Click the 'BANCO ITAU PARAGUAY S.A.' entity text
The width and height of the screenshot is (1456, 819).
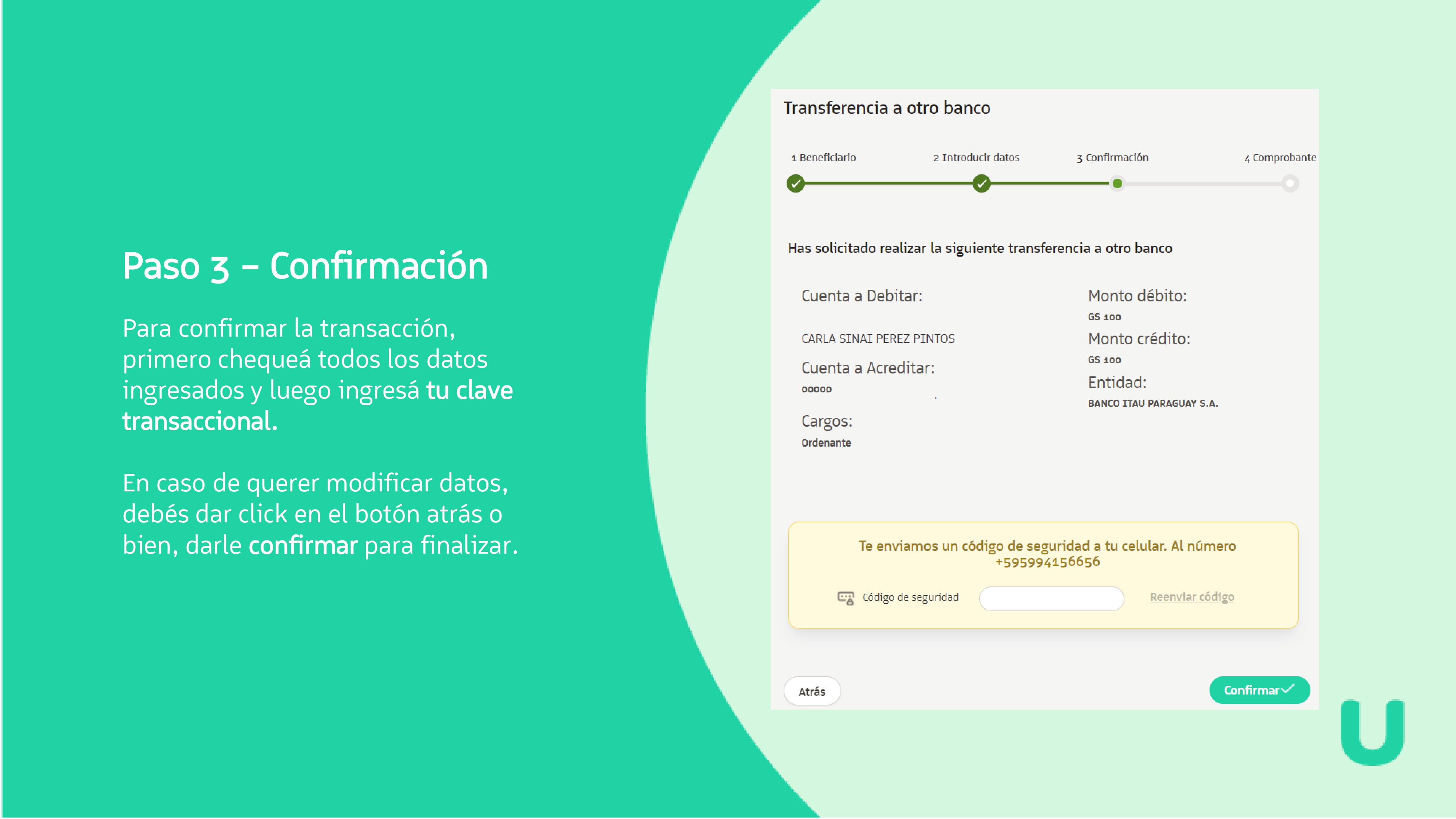point(1153,404)
